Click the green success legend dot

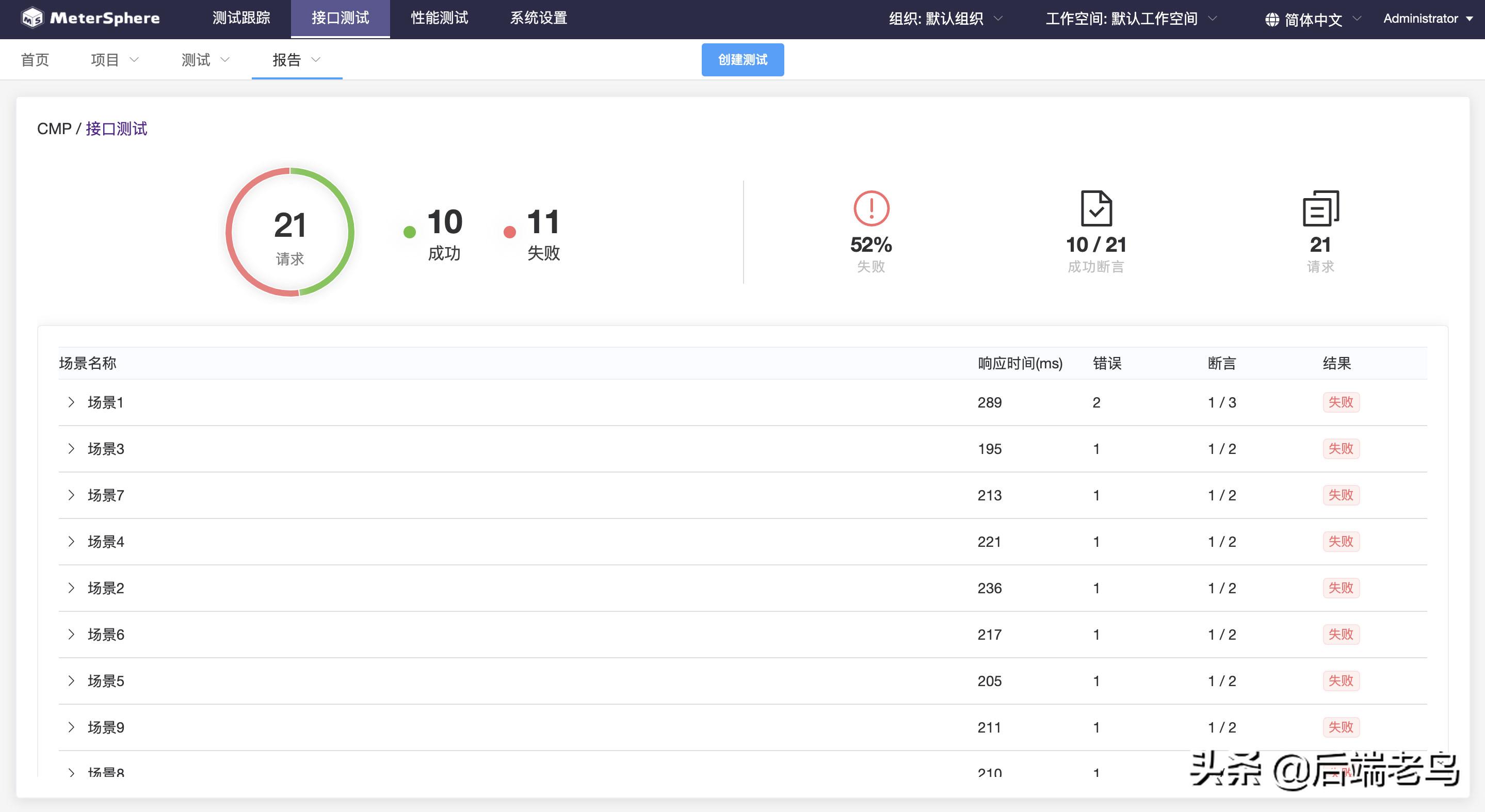pyautogui.click(x=409, y=232)
